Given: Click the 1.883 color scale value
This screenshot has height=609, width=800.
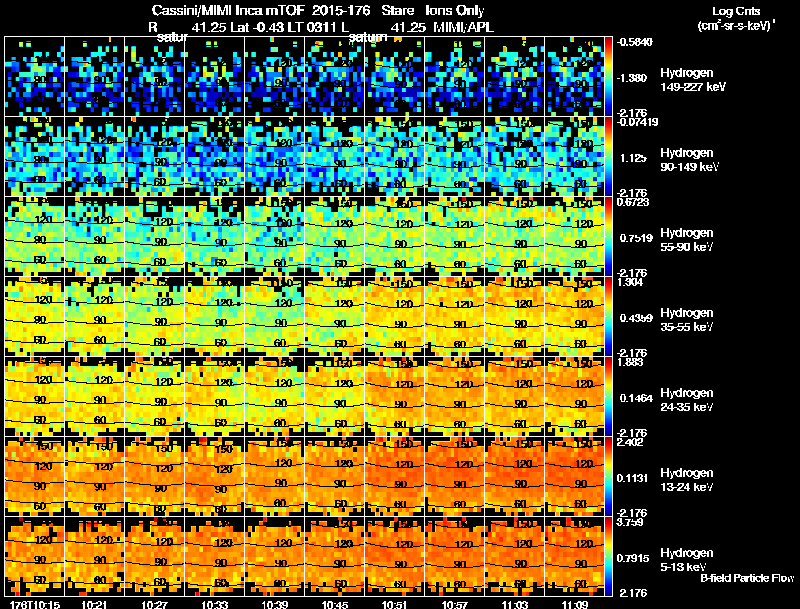Looking at the screenshot, I should click(630, 362).
